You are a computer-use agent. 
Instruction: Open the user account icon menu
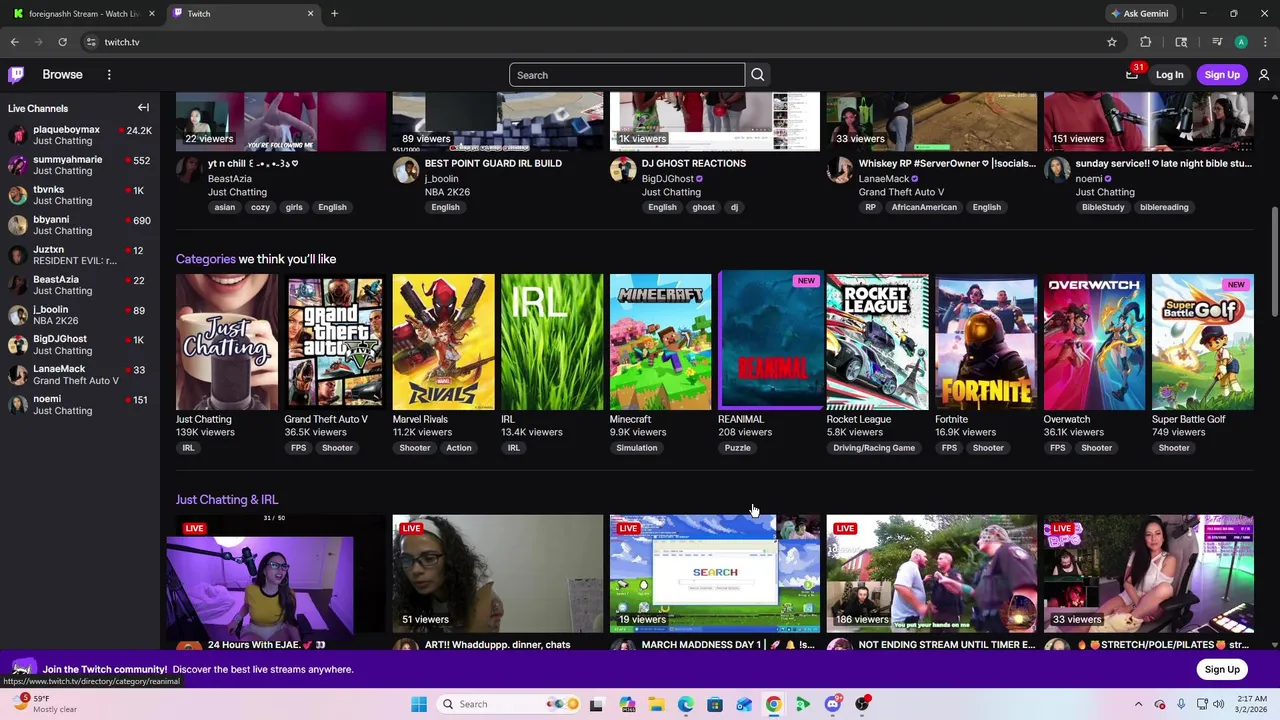[1264, 75]
